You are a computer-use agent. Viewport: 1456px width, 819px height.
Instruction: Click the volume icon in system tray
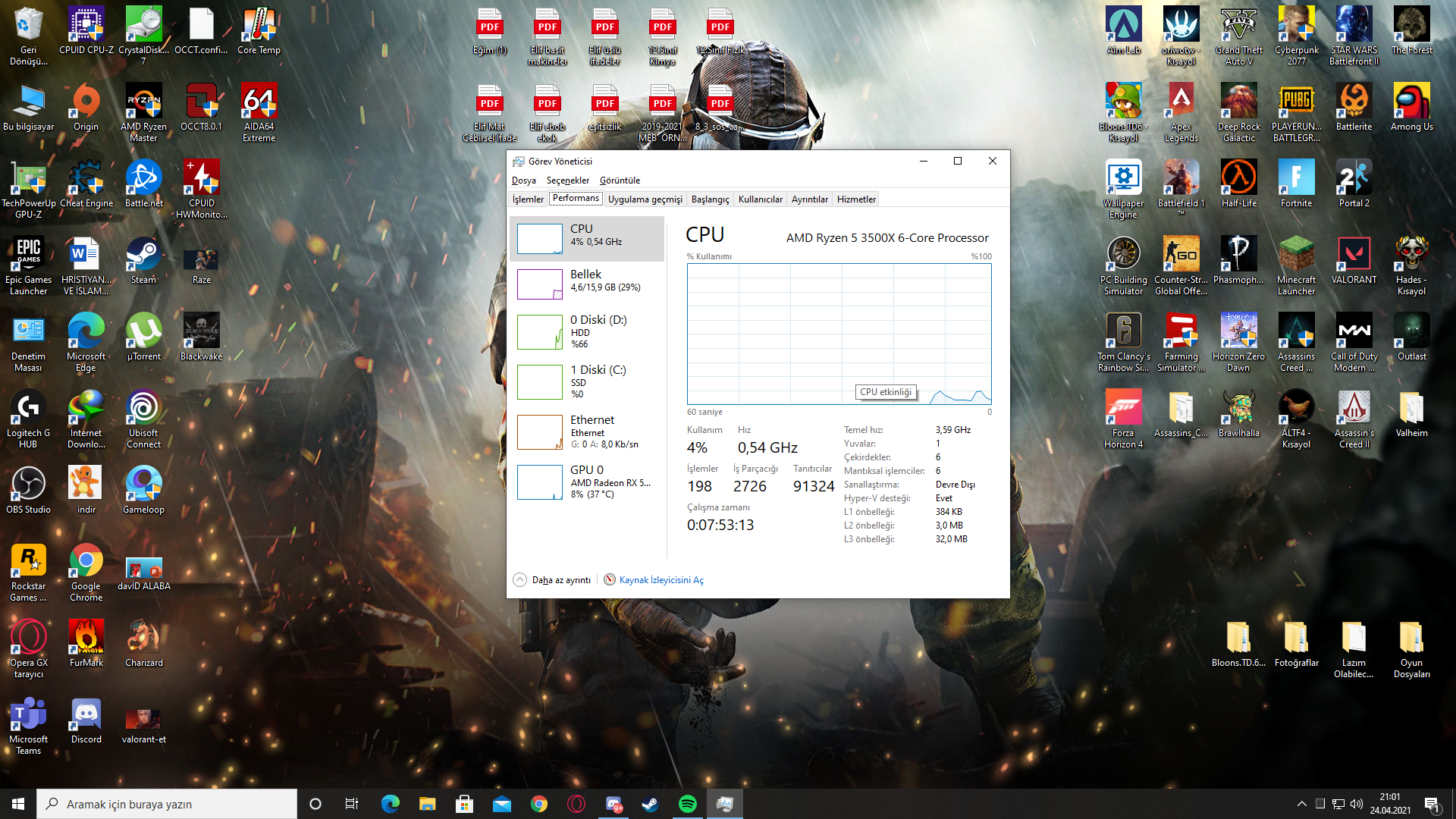coord(1356,804)
